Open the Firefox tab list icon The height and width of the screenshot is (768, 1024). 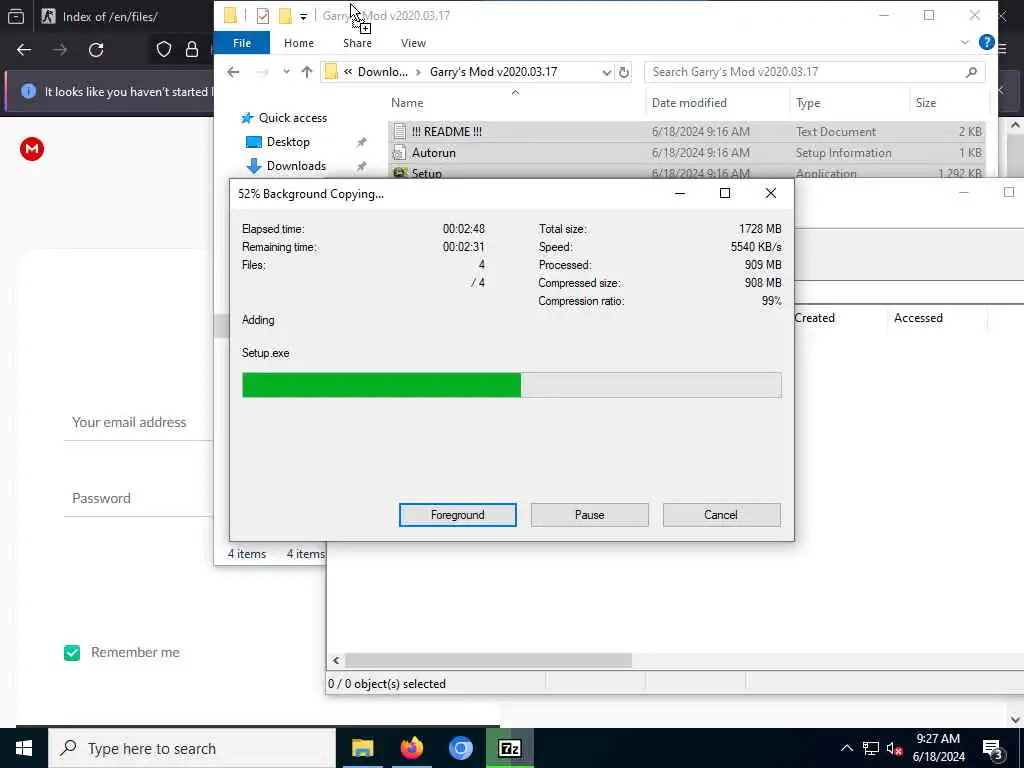pos(16,16)
